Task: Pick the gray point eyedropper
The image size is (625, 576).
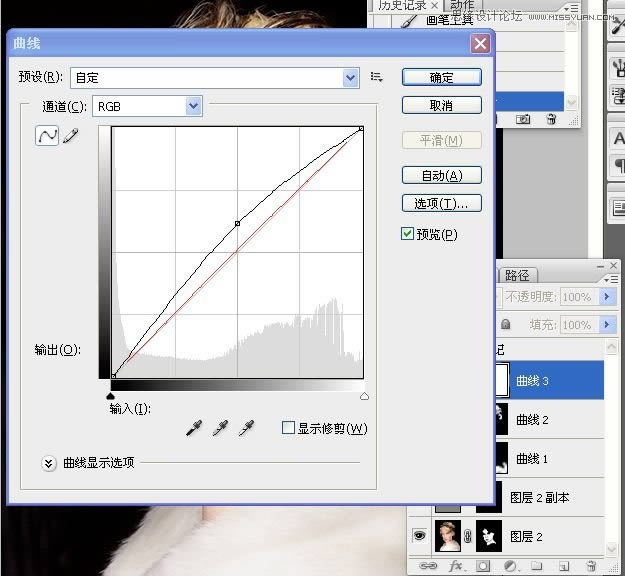Action: tap(221, 429)
